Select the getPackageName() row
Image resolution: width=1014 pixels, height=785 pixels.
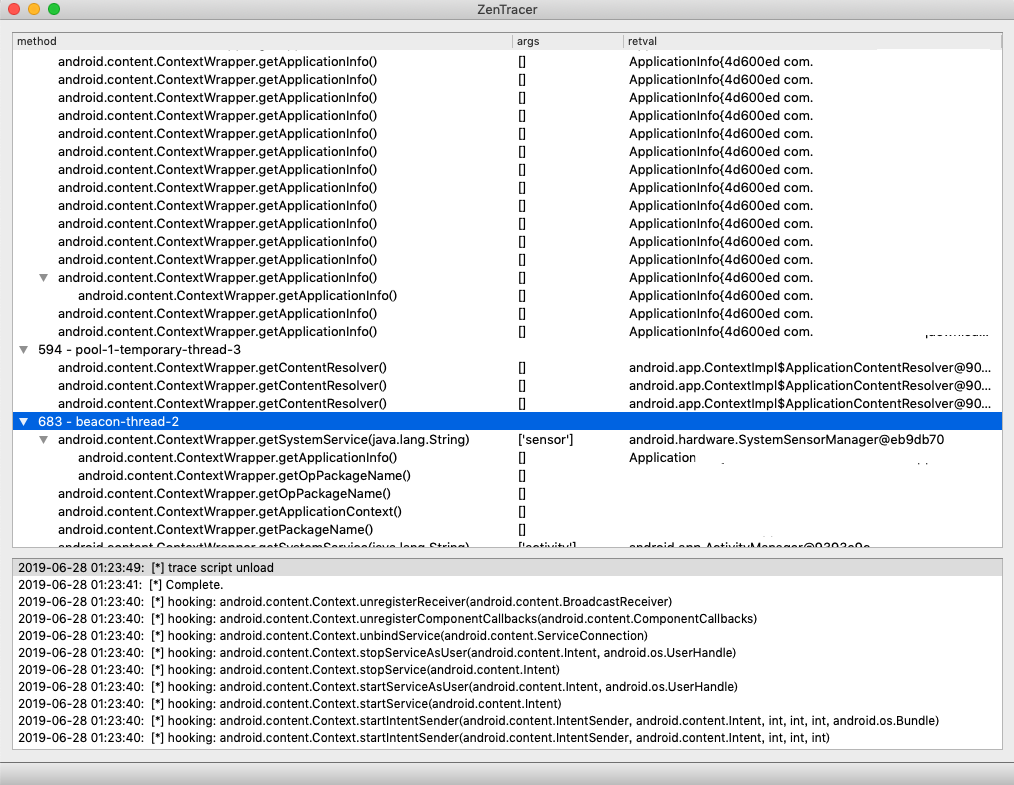pos(507,530)
